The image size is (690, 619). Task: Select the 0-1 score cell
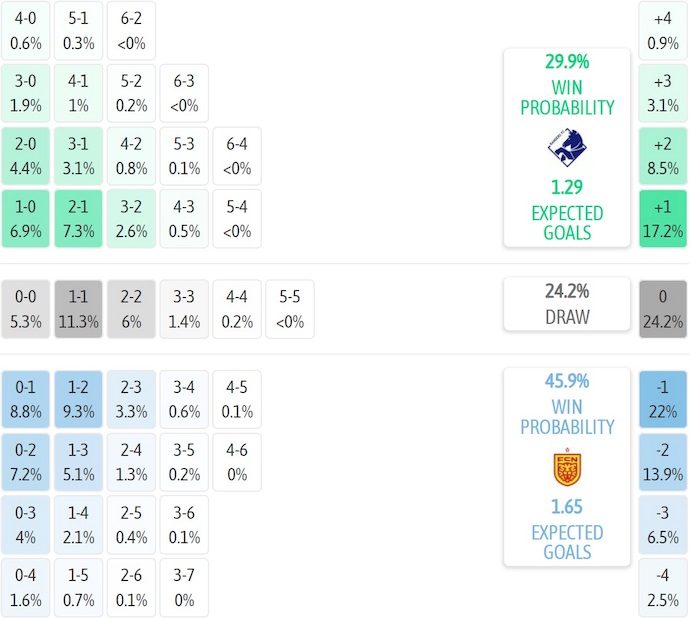coord(26,399)
